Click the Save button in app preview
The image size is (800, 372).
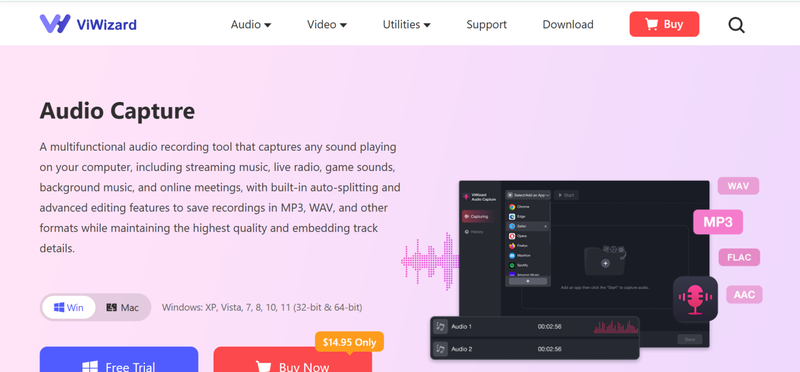tap(690, 339)
